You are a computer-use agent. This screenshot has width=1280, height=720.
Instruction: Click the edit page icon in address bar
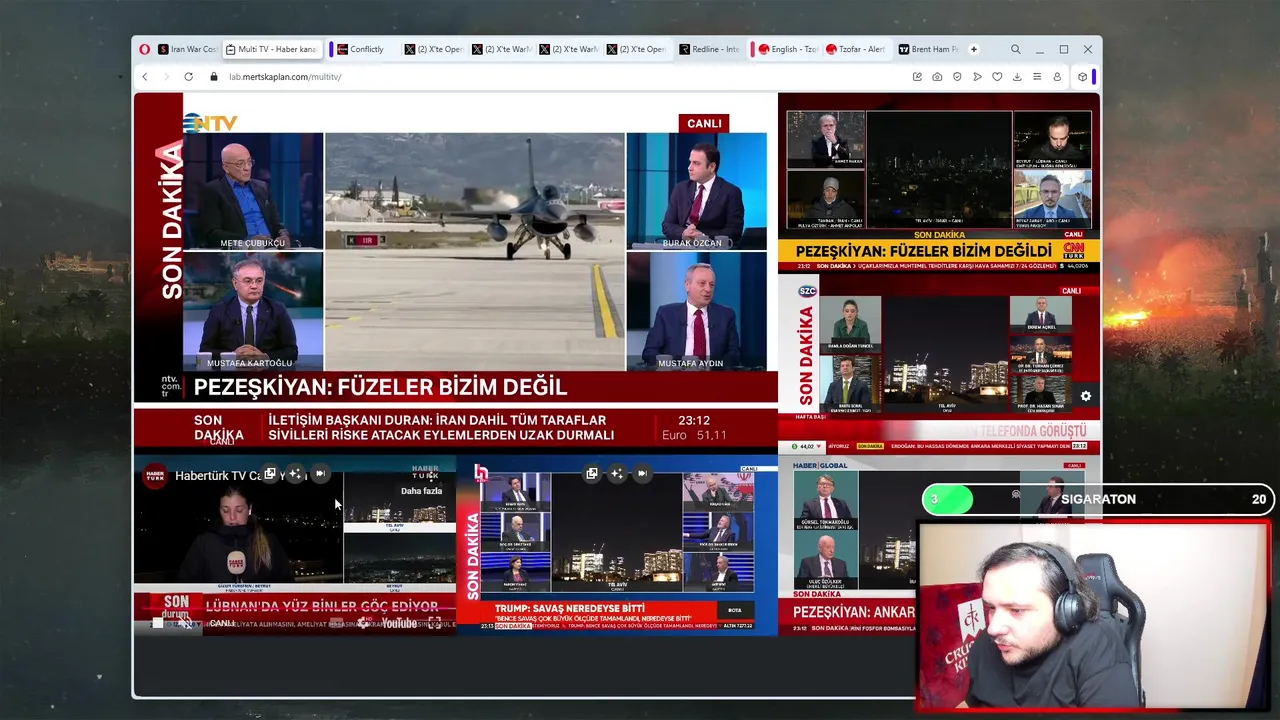pos(917,77)
